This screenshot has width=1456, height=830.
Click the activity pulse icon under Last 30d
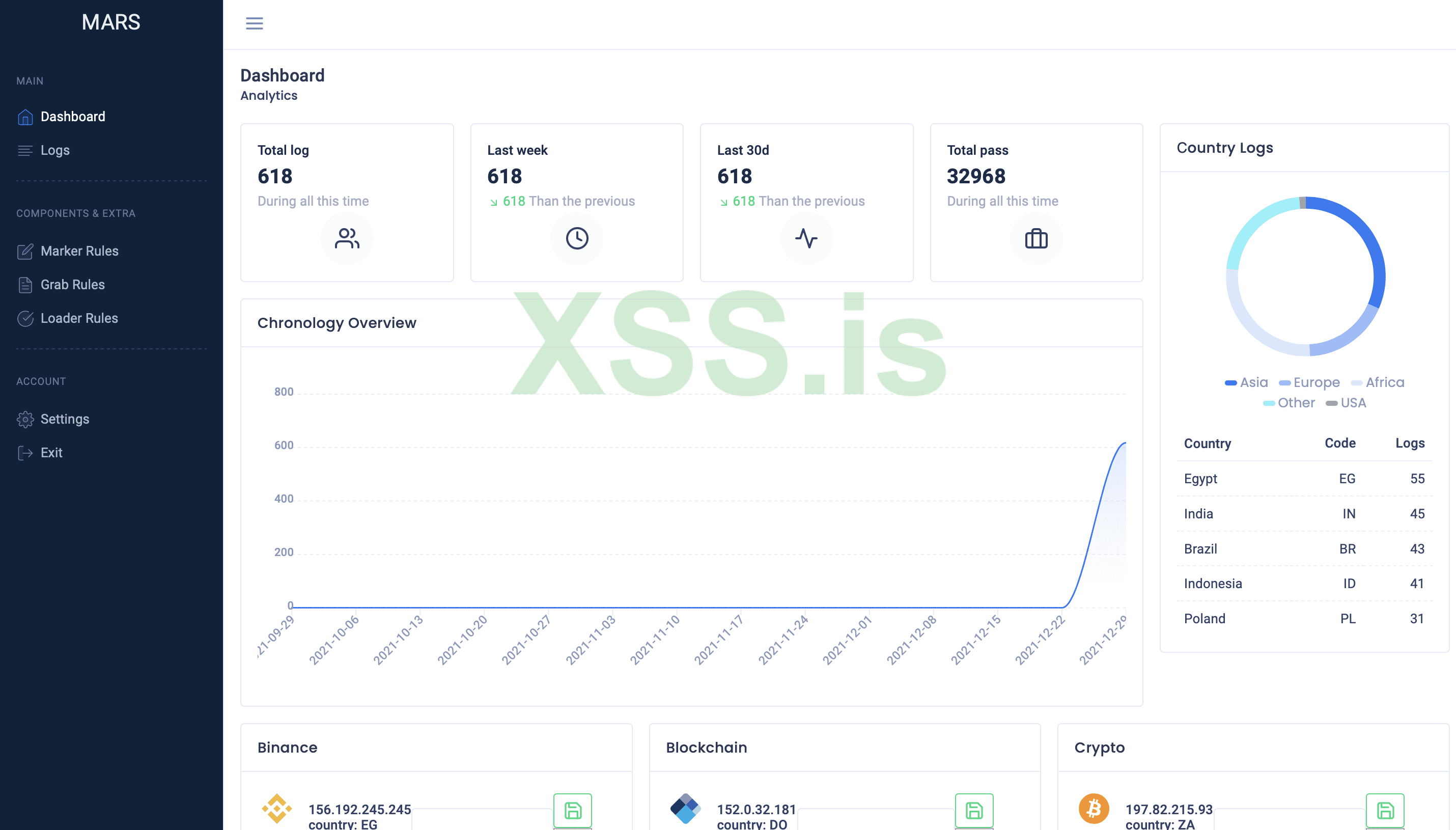pyautogui.click(x=806, y=238)
